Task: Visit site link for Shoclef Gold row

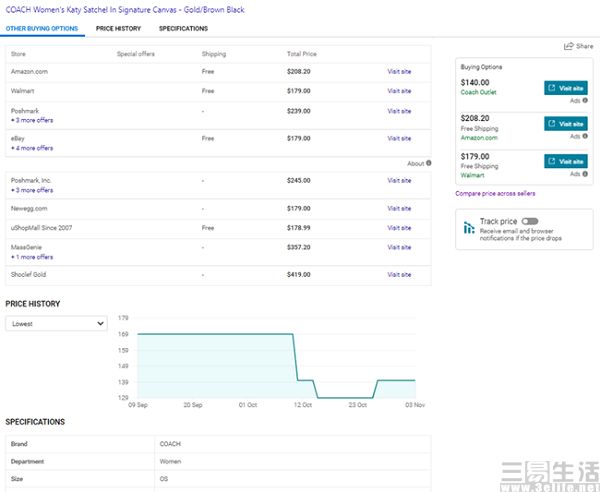Action: coord(399,274)
